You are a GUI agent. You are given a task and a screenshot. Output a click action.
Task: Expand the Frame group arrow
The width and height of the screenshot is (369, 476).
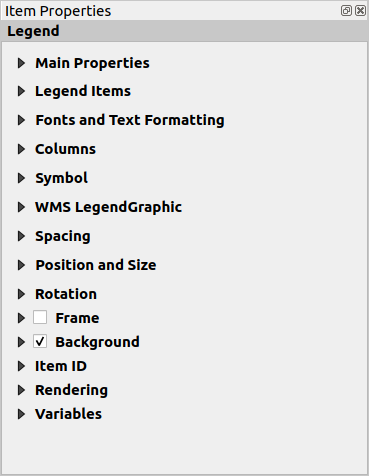pyautogui.click(x=21, y=318)
